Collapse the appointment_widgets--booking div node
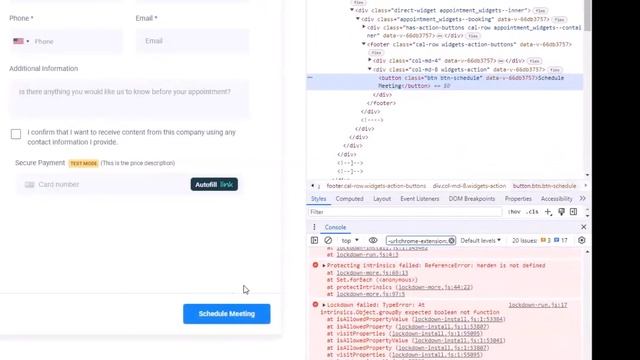Viewport: 640px width, 360px height. [x=358, y=19]
